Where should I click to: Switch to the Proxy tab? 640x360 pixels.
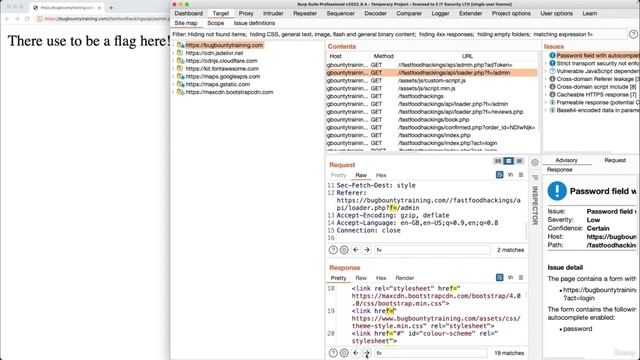tap(246, 13)
